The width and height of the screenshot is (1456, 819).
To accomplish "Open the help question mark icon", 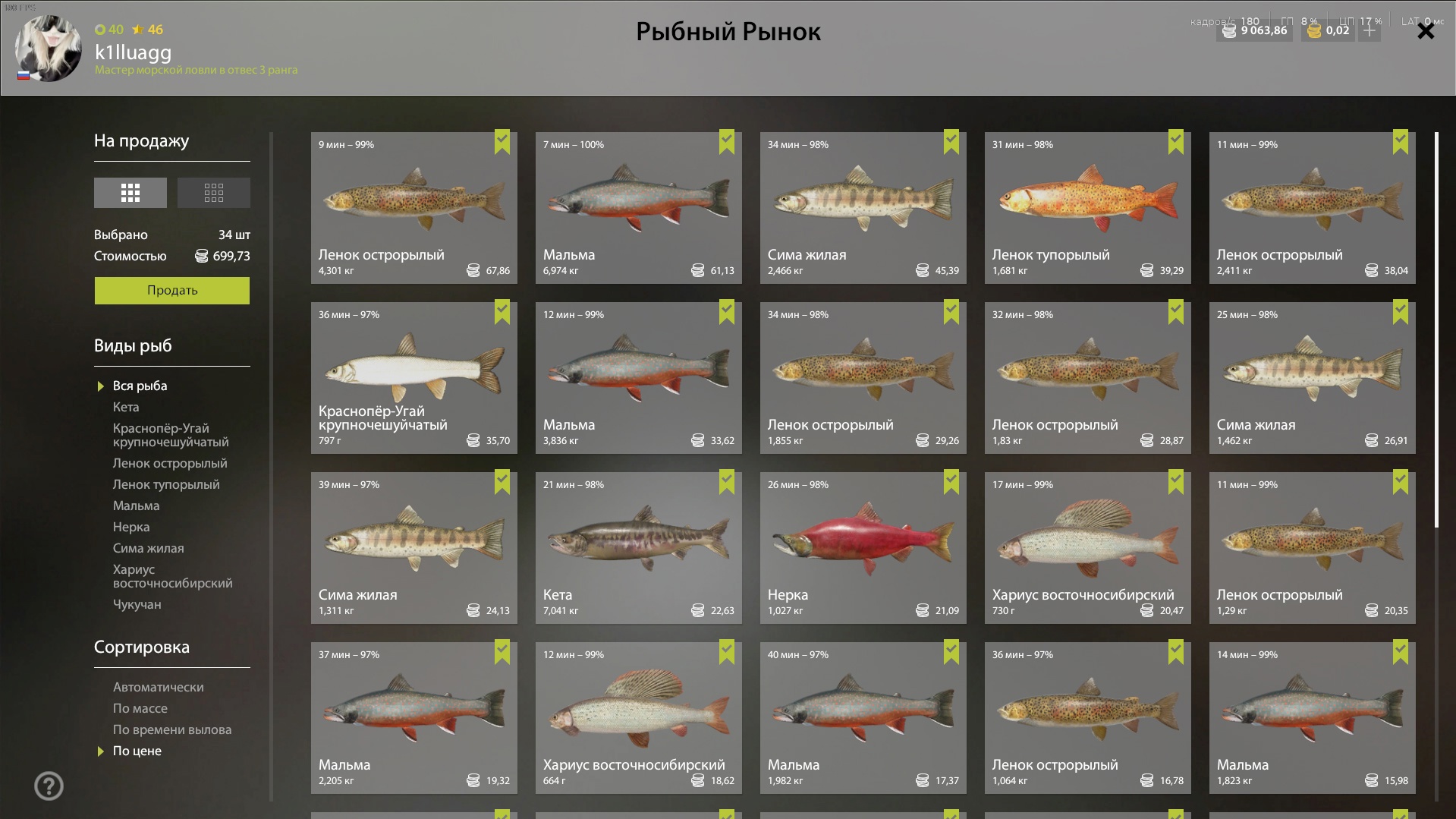I will pos(49,786).
